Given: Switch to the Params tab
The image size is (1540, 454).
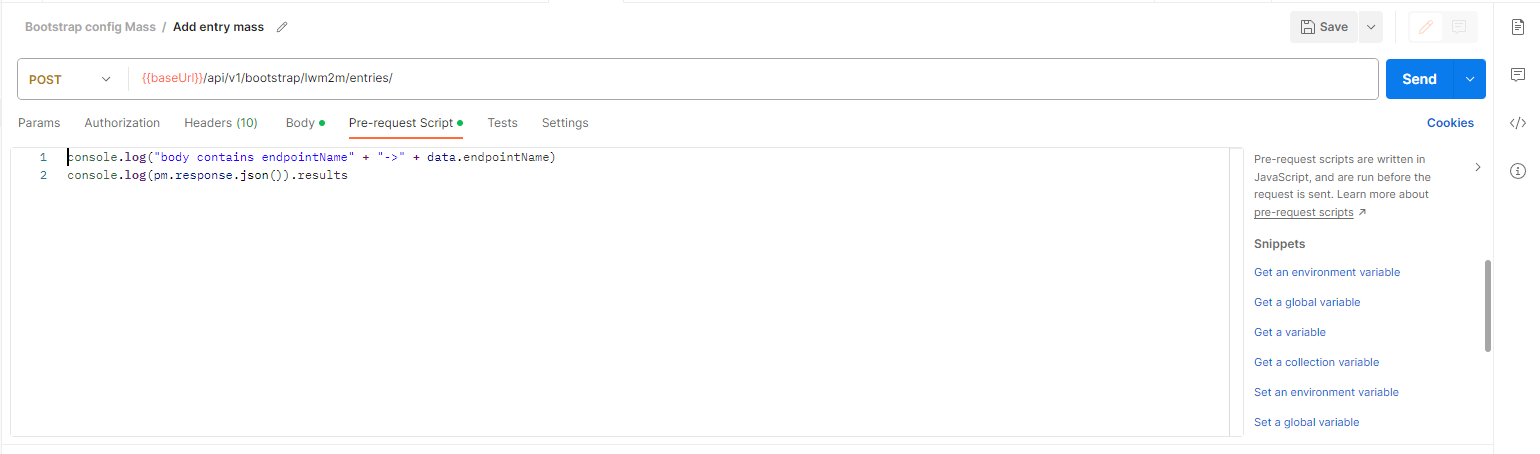Looking at the screenshot, I should [39, 123].
